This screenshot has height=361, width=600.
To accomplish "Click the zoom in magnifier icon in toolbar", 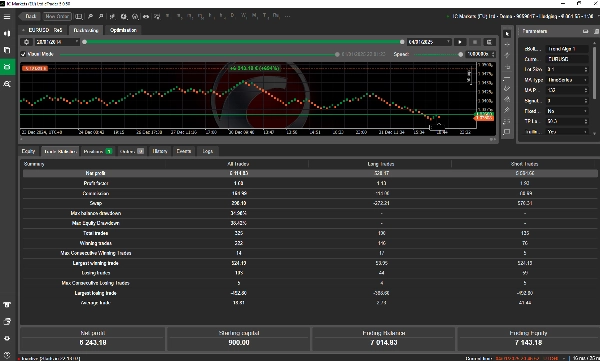I will tap(90, 16).
